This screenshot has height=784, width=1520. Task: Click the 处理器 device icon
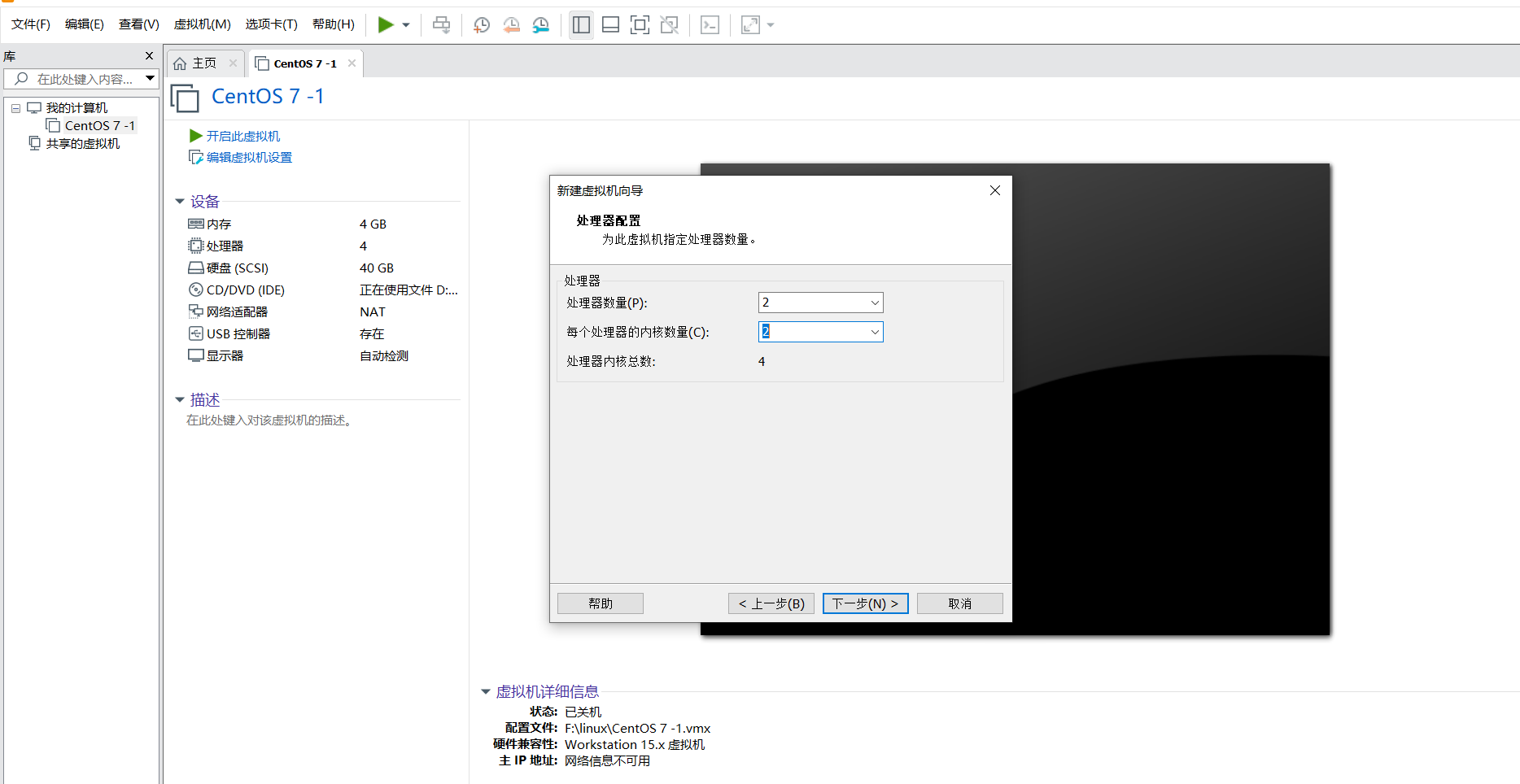click(x=196, y=246)
